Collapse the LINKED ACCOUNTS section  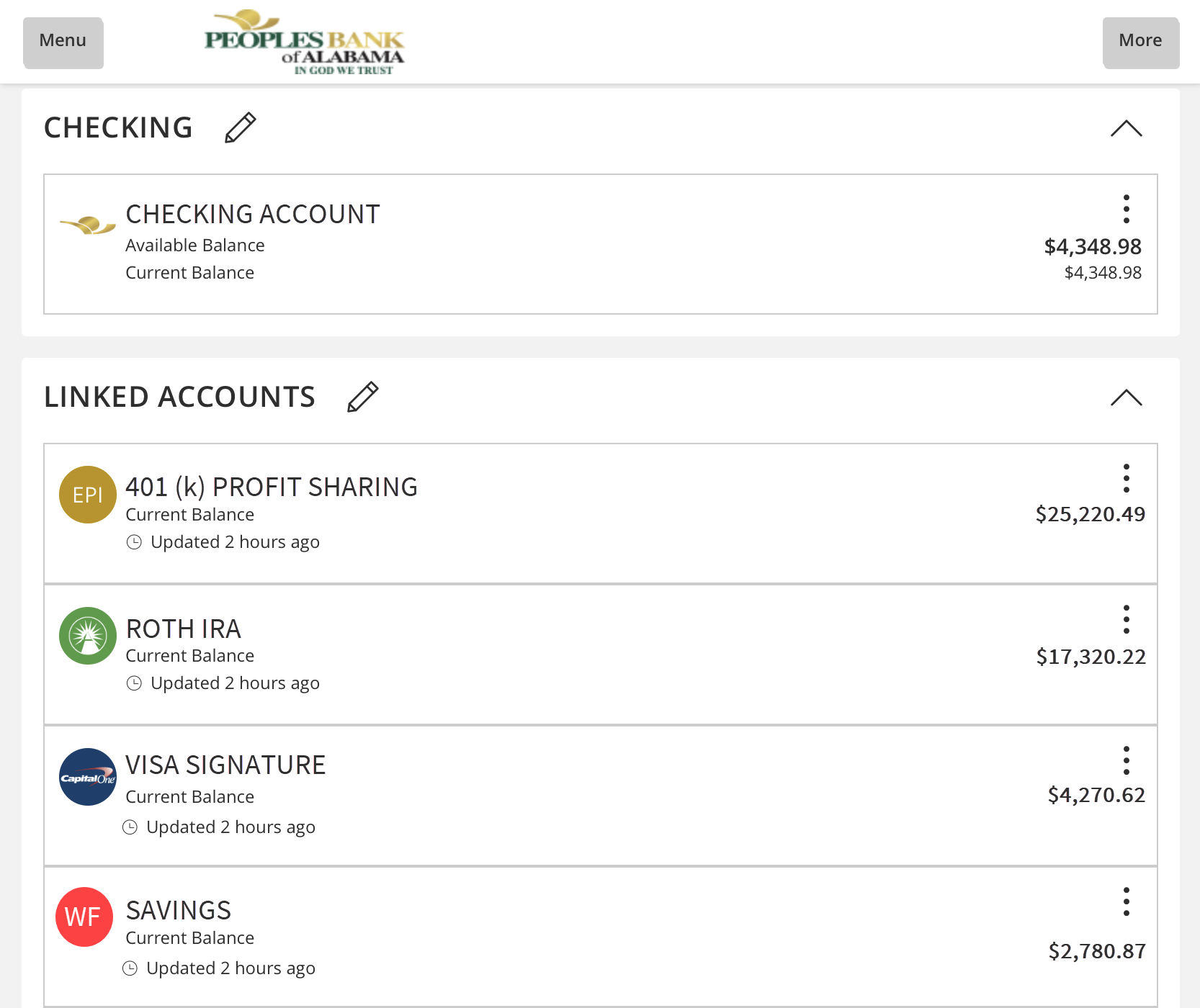coord(1127,397)
